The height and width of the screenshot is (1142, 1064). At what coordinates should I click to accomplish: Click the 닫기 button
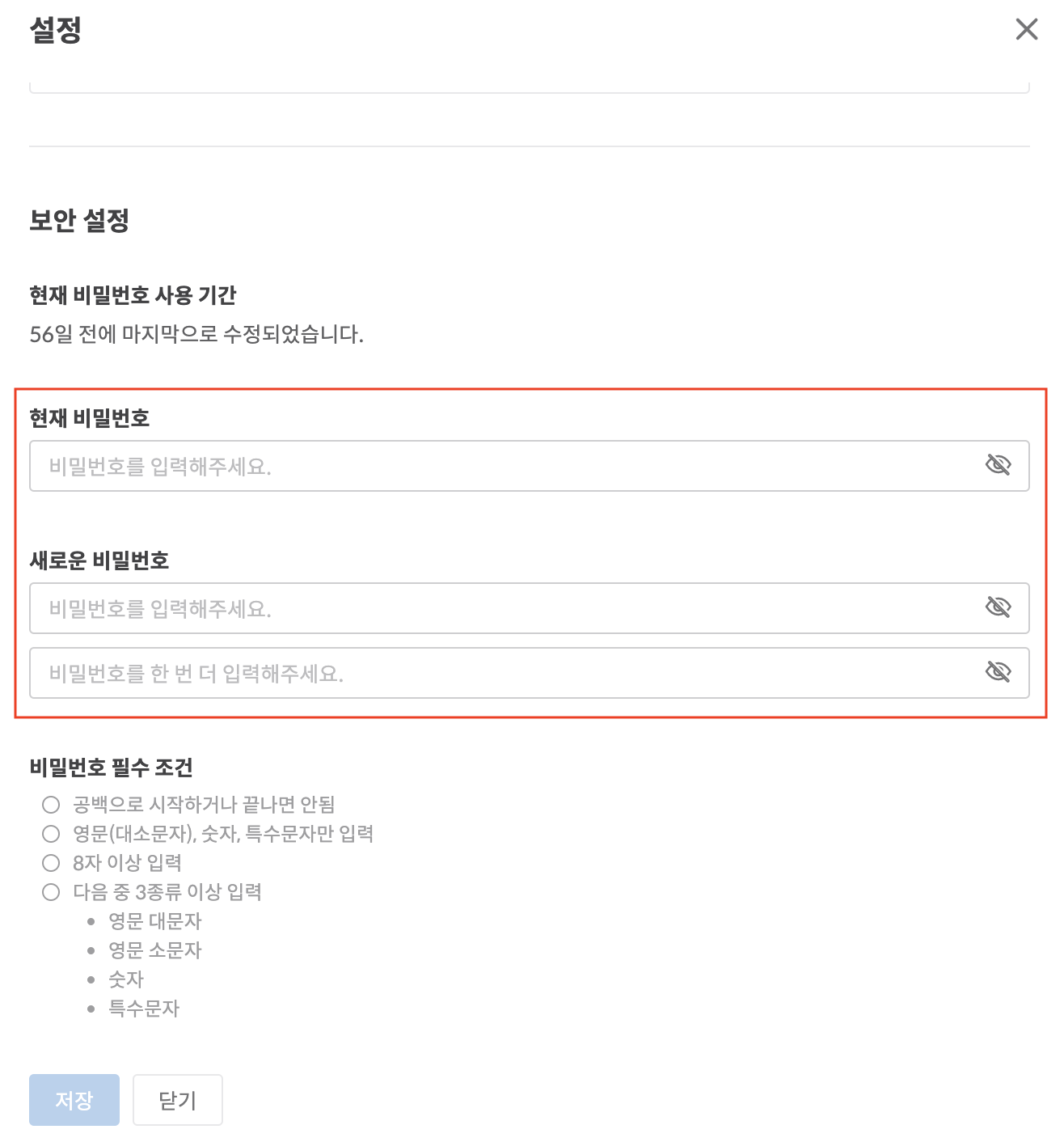tap(178, 1100)
